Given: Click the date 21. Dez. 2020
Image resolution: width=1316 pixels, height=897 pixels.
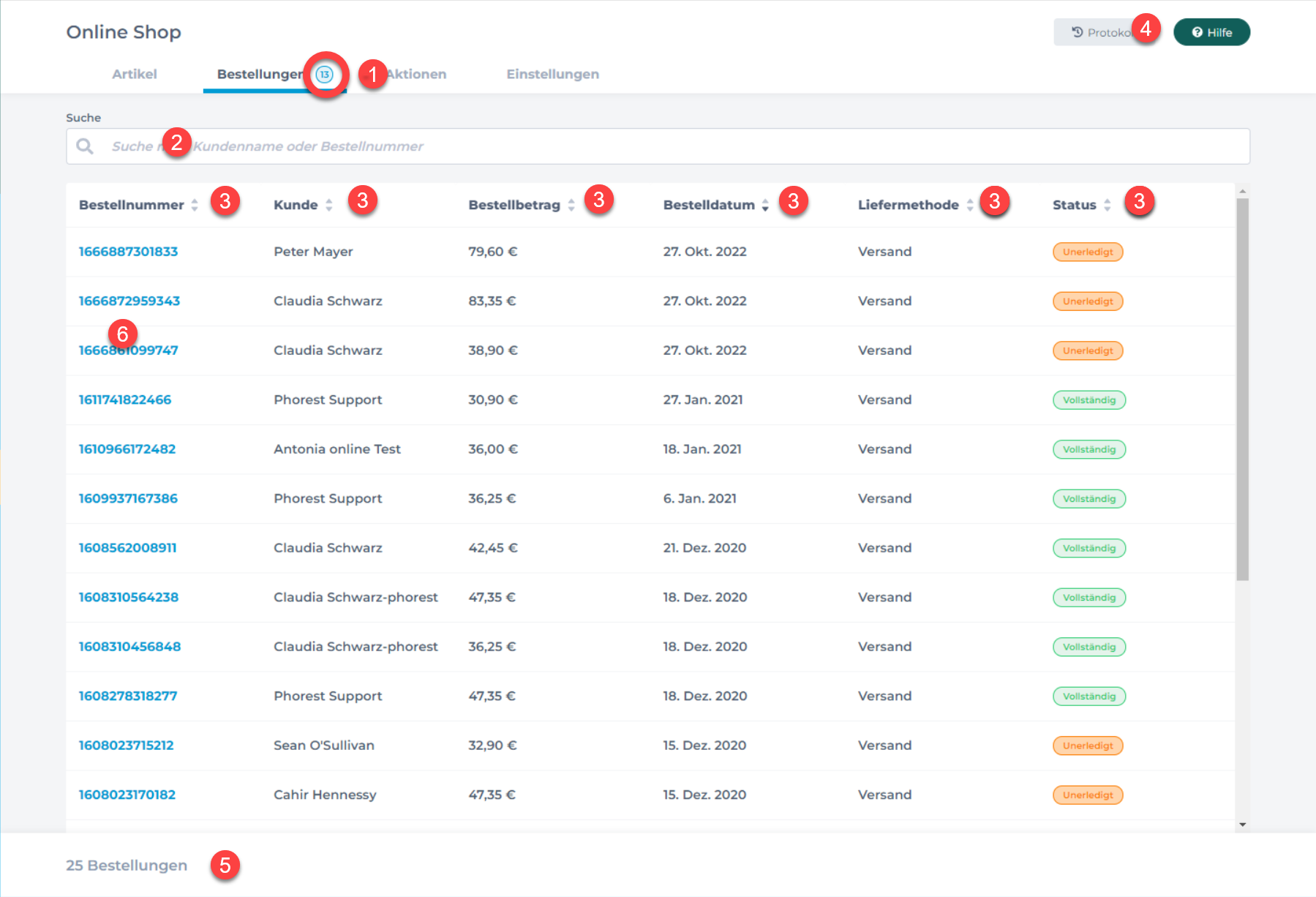Looking at the screenshot, I should coord(704,548).
